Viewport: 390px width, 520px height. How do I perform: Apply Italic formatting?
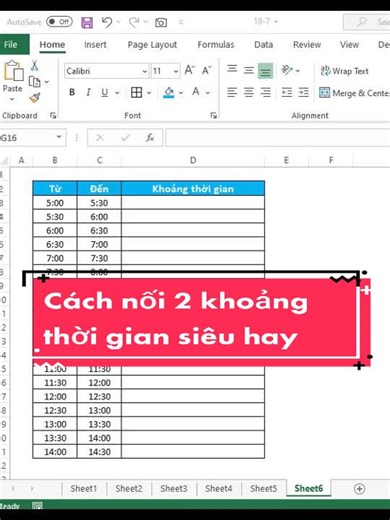88,92
